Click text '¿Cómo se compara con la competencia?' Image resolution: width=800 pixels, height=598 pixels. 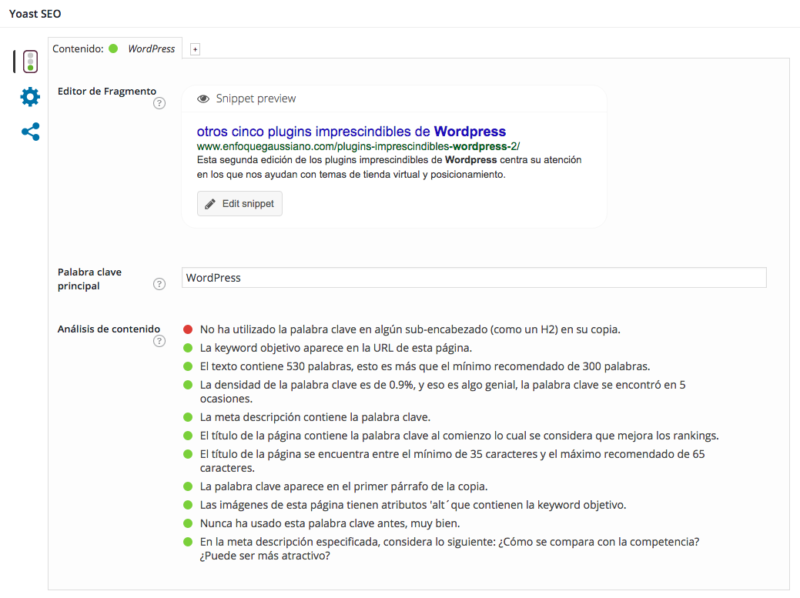(599, 542)
